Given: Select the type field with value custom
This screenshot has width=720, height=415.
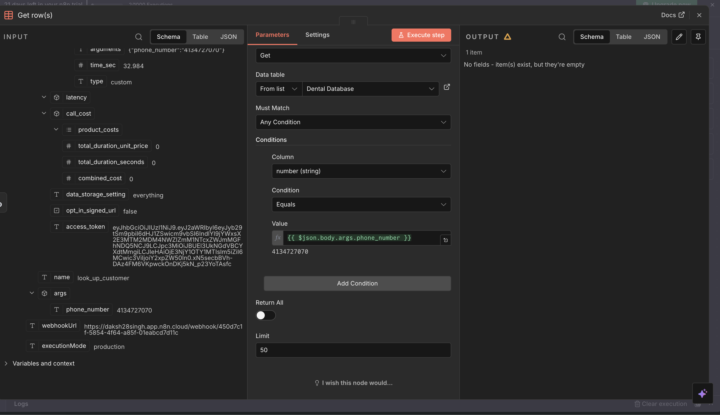Looking at the screenshot, I should click(96, 81).
